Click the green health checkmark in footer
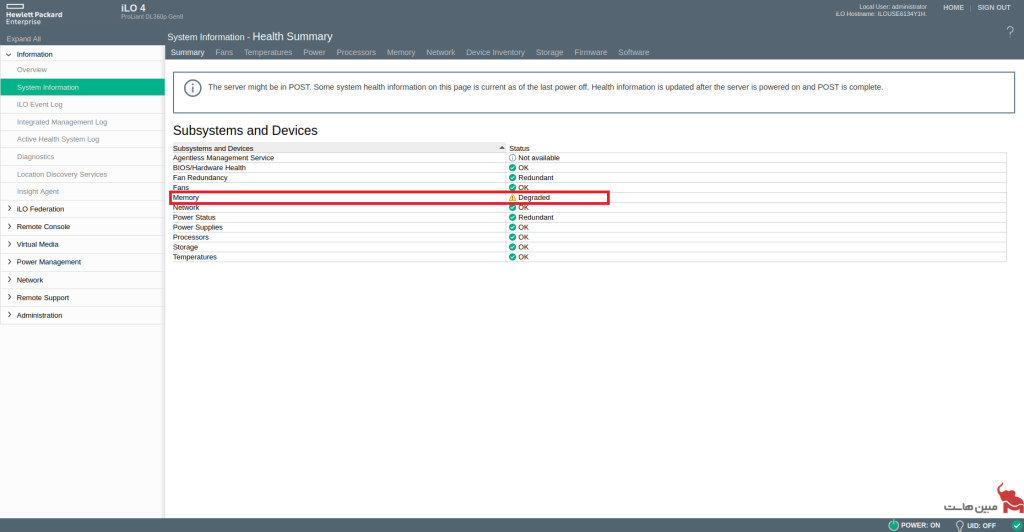This screenshot has height=532, width=1024. point(1016,525)
